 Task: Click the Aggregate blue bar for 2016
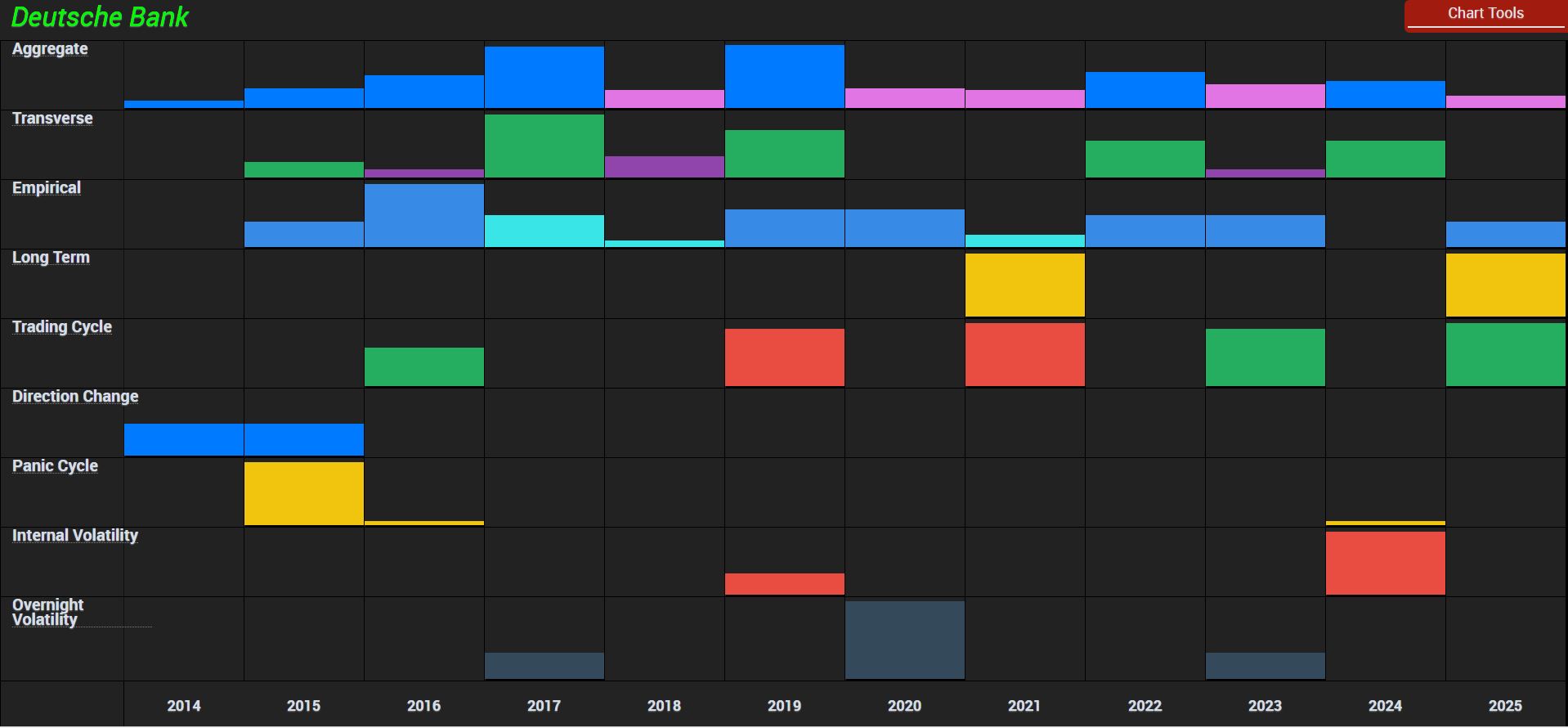424,92
